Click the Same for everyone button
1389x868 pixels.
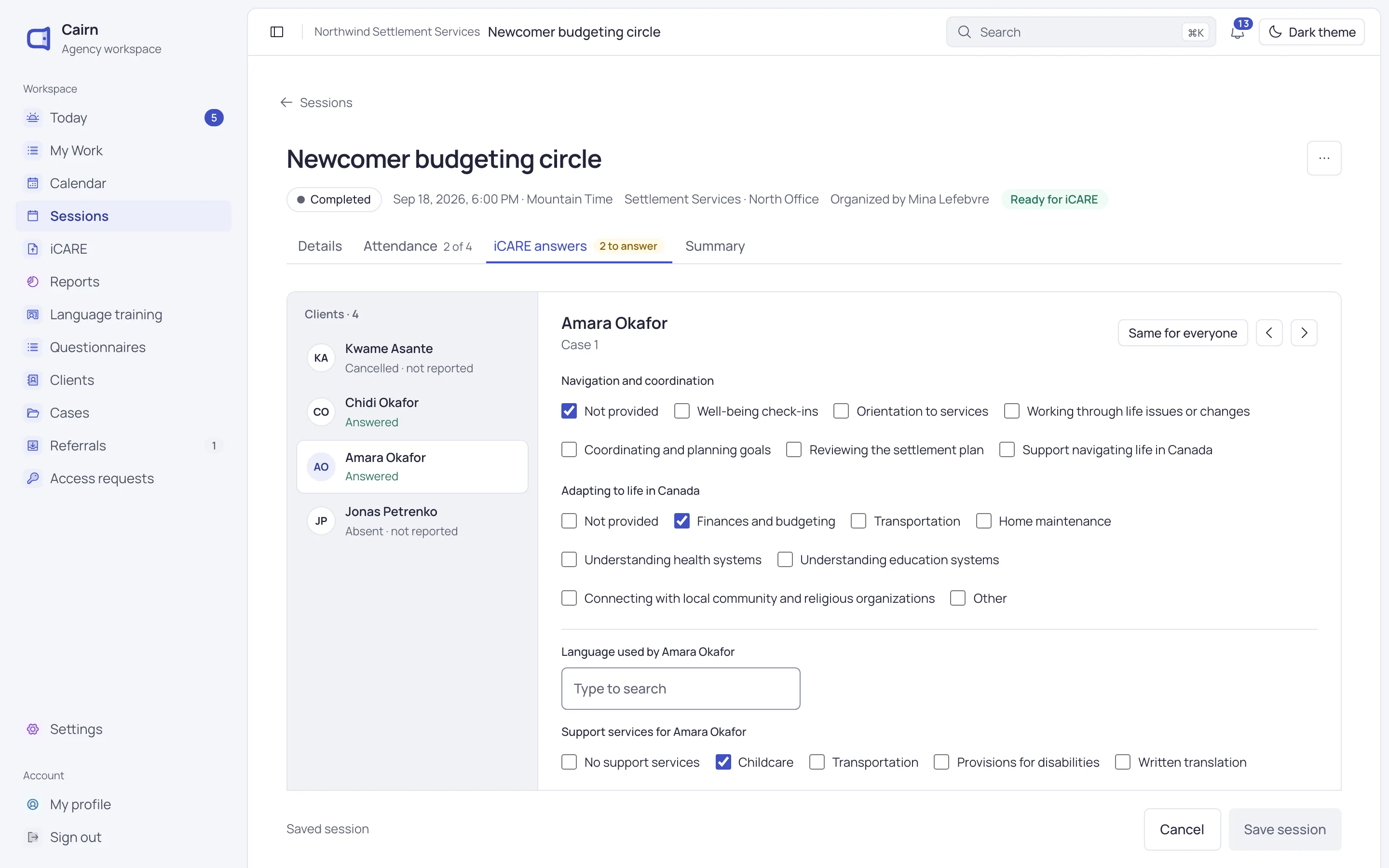[x=1183, y=333]
